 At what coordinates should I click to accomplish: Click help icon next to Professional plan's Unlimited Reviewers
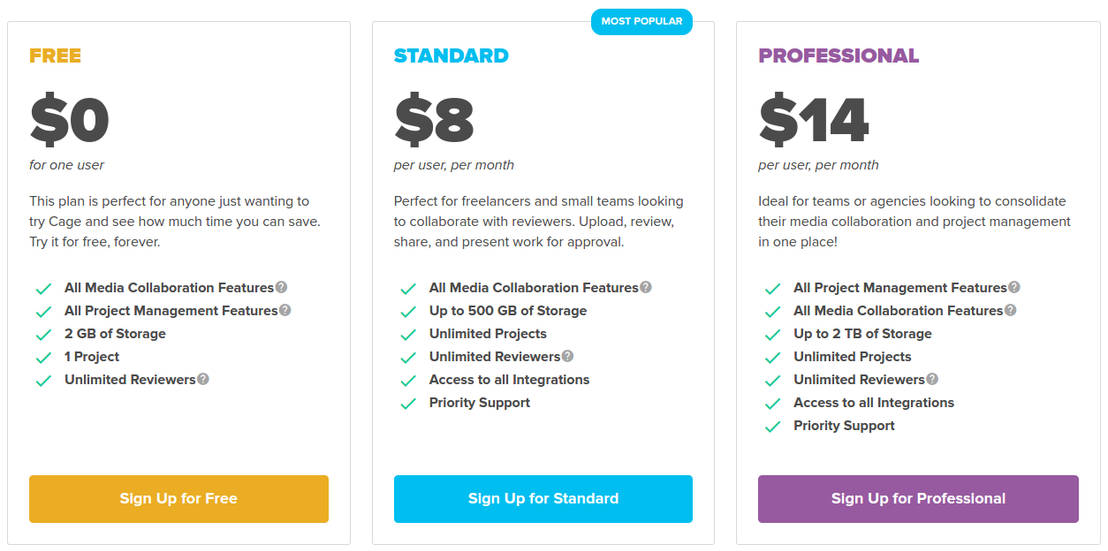(x=932, y=380)
